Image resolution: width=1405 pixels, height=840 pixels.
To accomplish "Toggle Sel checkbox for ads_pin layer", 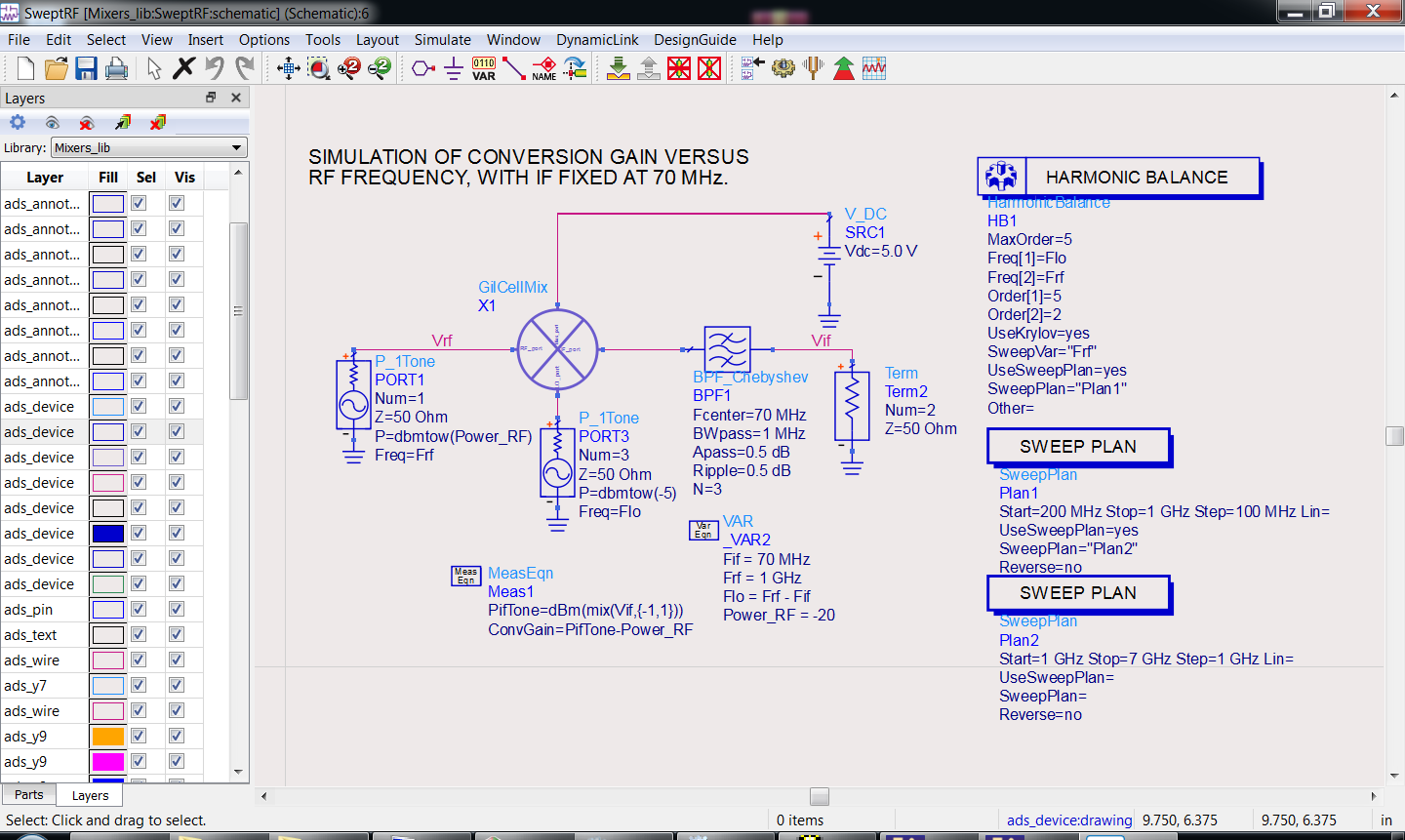I will click(139, 609).
